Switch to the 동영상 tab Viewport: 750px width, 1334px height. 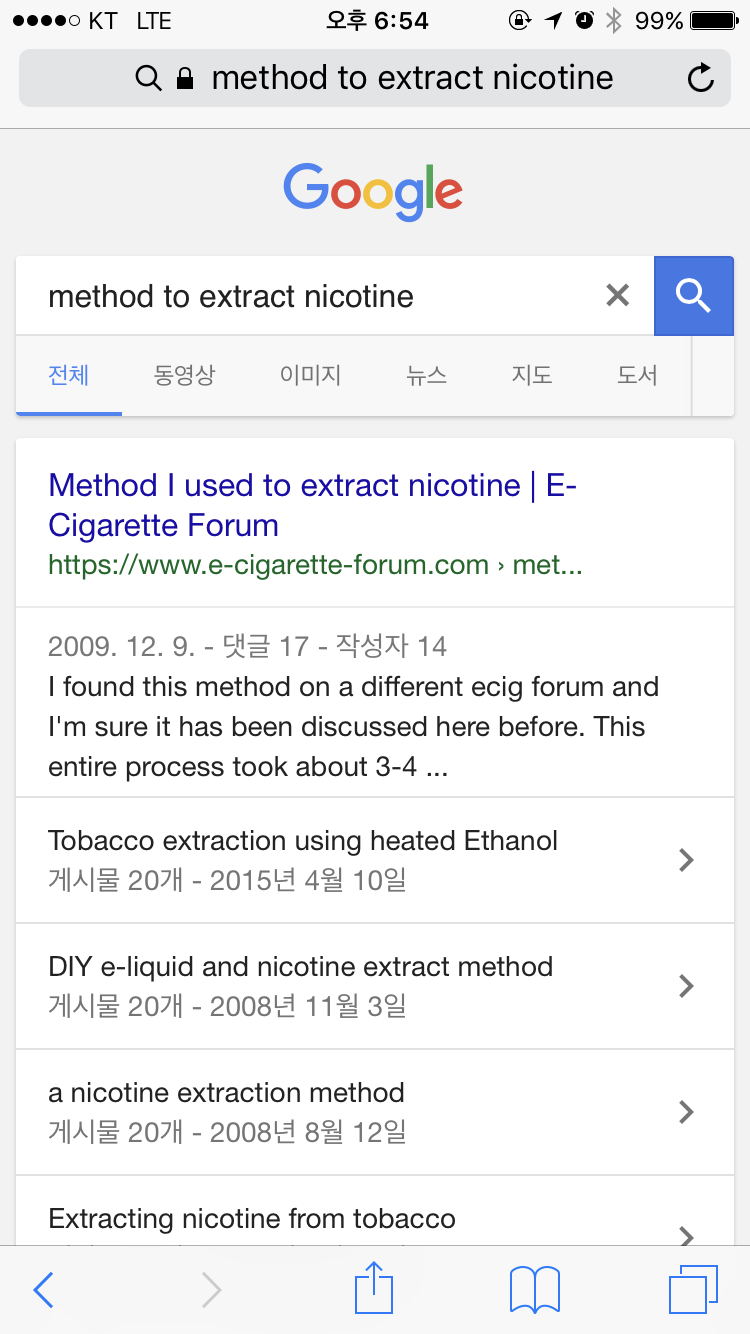[184, 376]
